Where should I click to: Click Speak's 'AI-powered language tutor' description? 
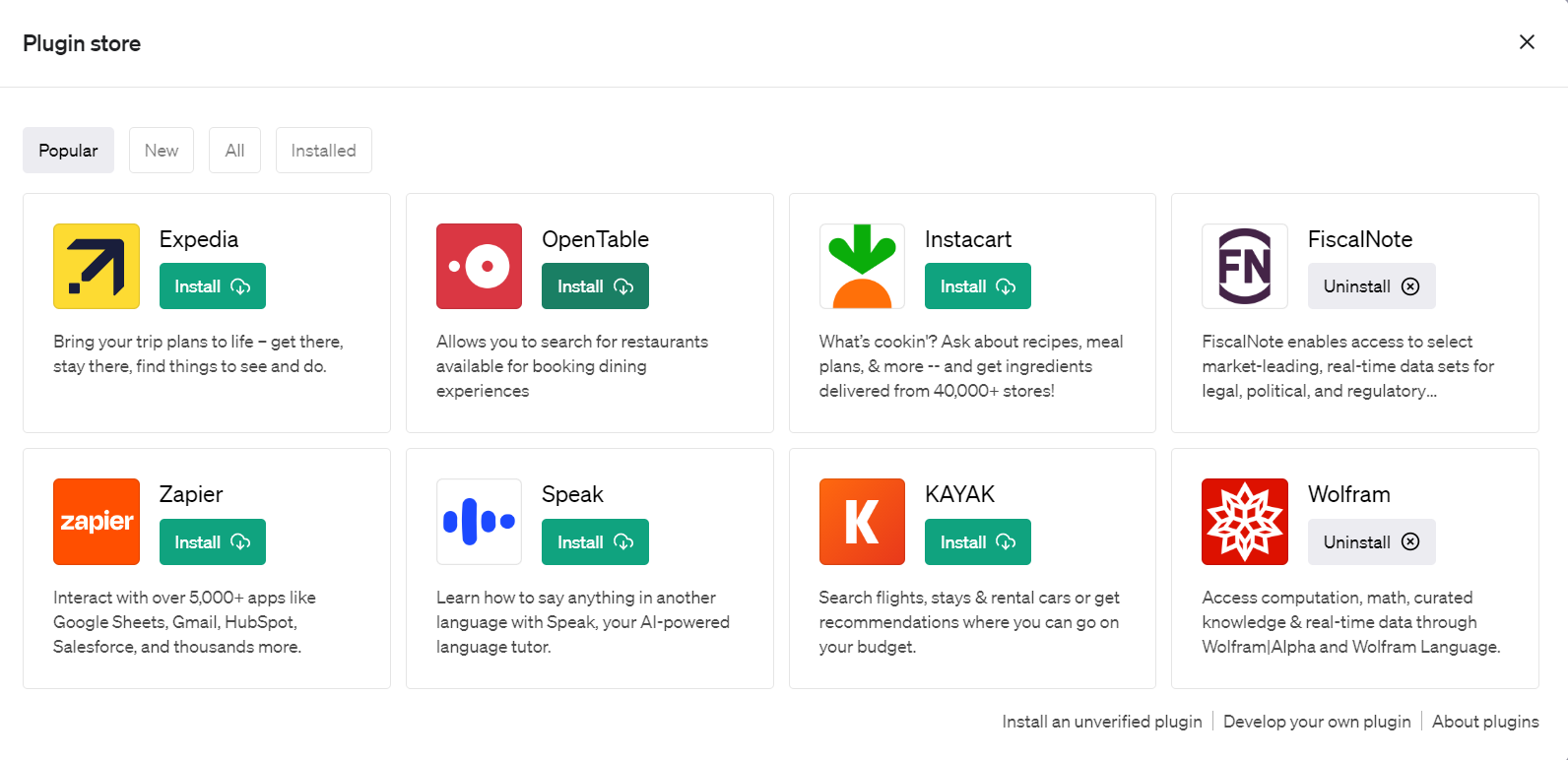click(583, 622)
